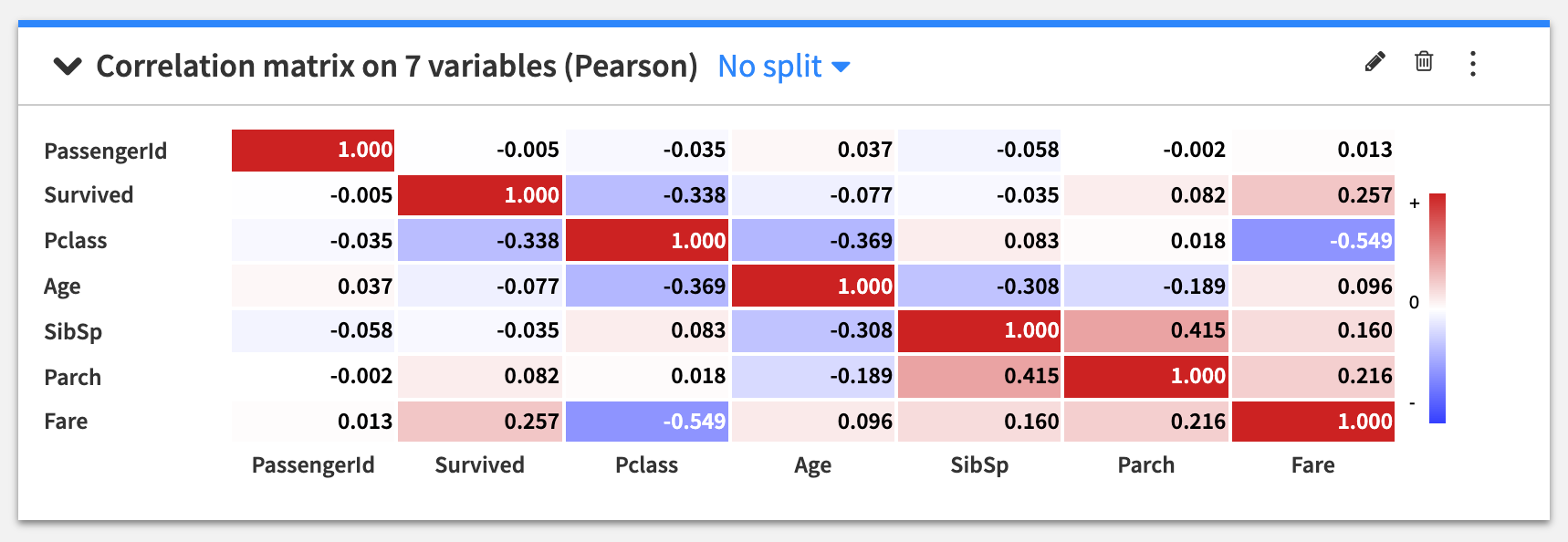The width and height of the screenshot is (1568, 542).
Task: Click the Parch column label at bottom
Action: [1145, 465]
